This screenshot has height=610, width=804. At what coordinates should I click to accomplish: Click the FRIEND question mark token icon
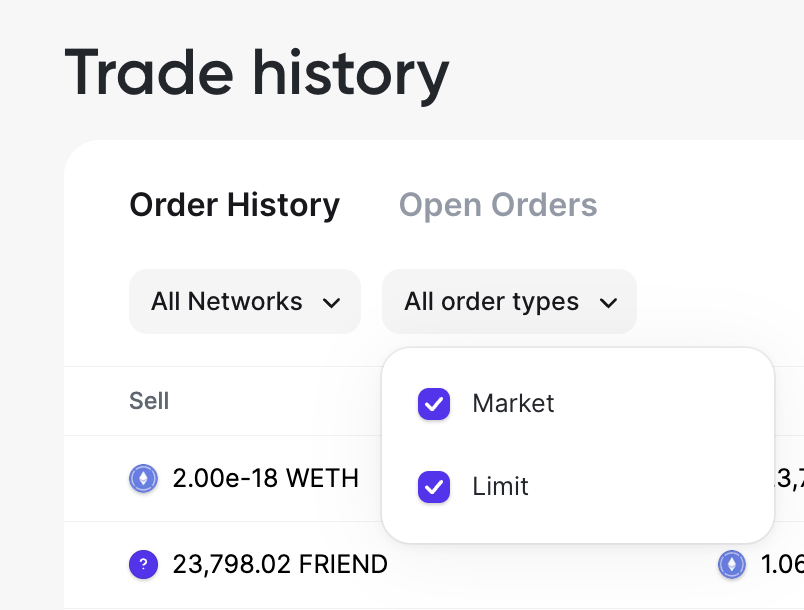pyautogui.click(x=144, y=565)
